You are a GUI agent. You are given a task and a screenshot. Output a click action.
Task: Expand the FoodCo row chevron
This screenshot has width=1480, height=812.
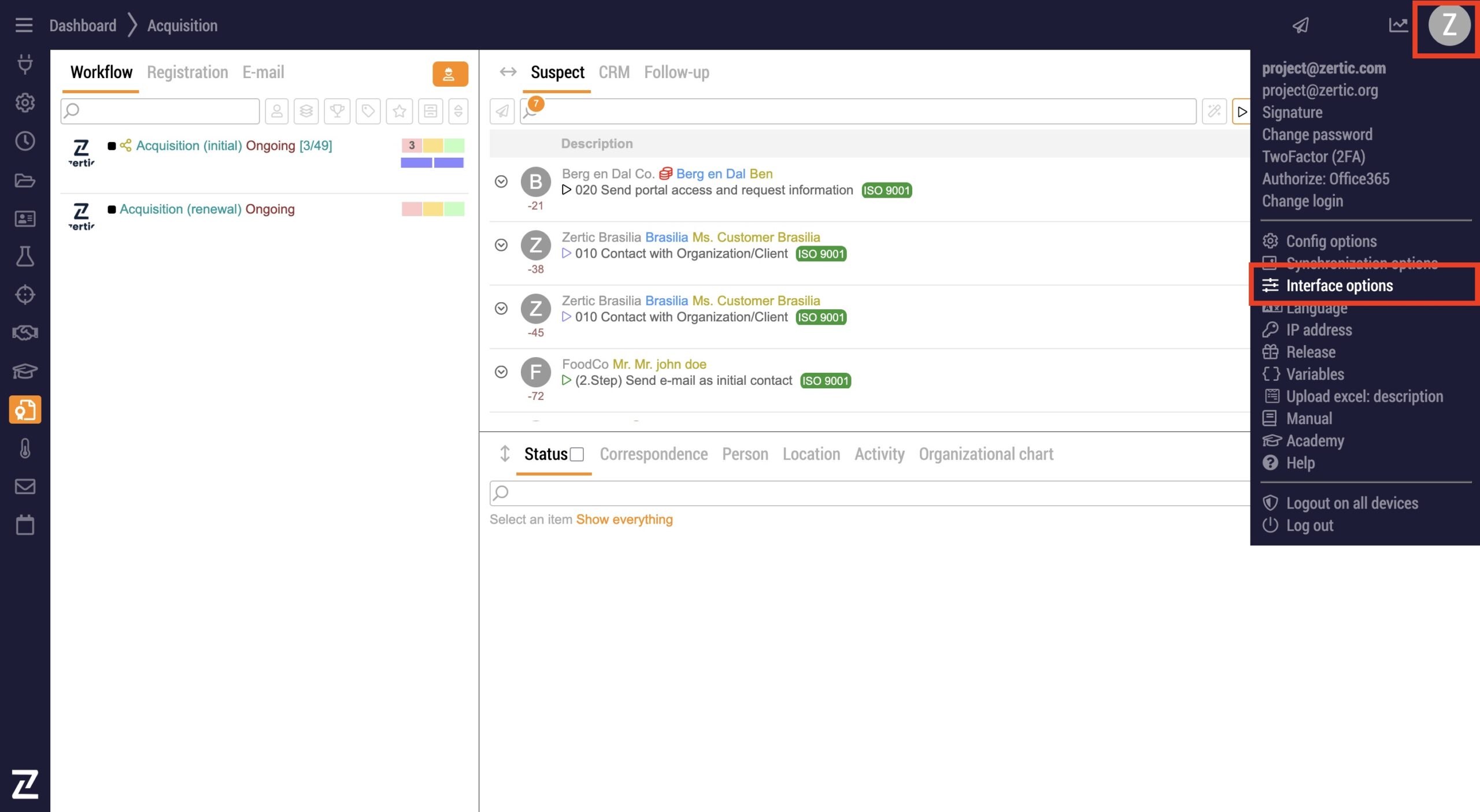tap(501, 372)
